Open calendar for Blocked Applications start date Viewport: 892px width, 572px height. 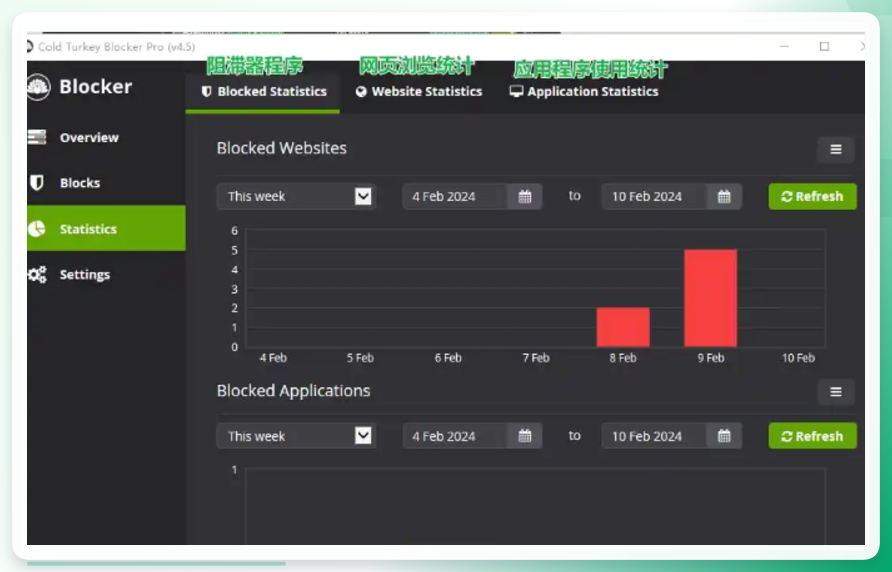525,437
